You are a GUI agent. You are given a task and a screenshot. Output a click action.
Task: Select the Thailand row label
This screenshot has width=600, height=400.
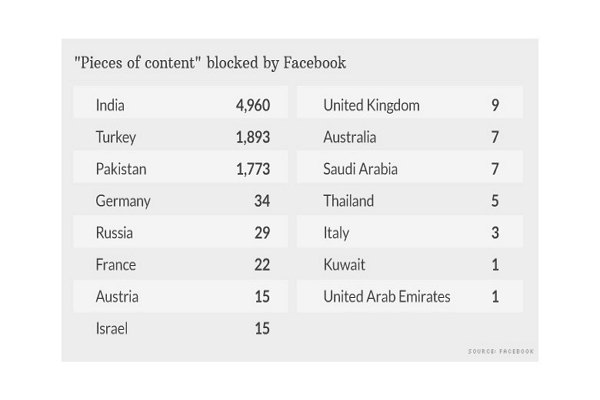[348, 201]
